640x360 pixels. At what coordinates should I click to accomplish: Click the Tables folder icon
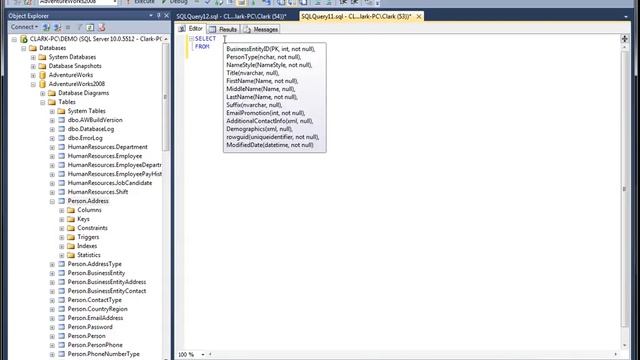pyautogui.click(x=52, y=102)
